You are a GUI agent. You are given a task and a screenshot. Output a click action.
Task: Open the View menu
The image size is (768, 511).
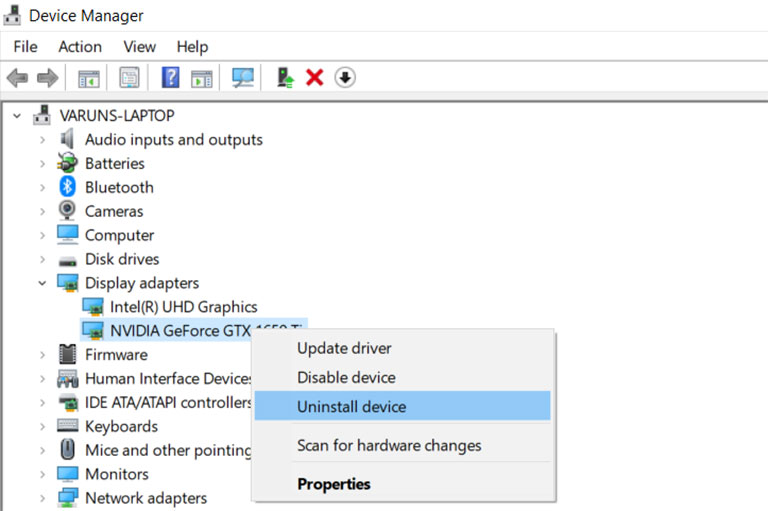140,47
